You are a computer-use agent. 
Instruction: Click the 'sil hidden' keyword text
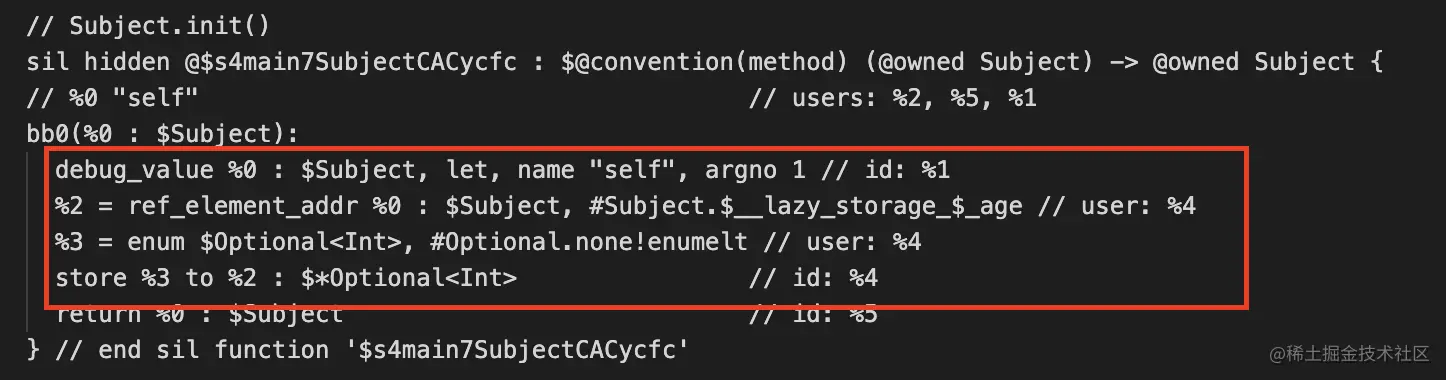click(98, 62)
